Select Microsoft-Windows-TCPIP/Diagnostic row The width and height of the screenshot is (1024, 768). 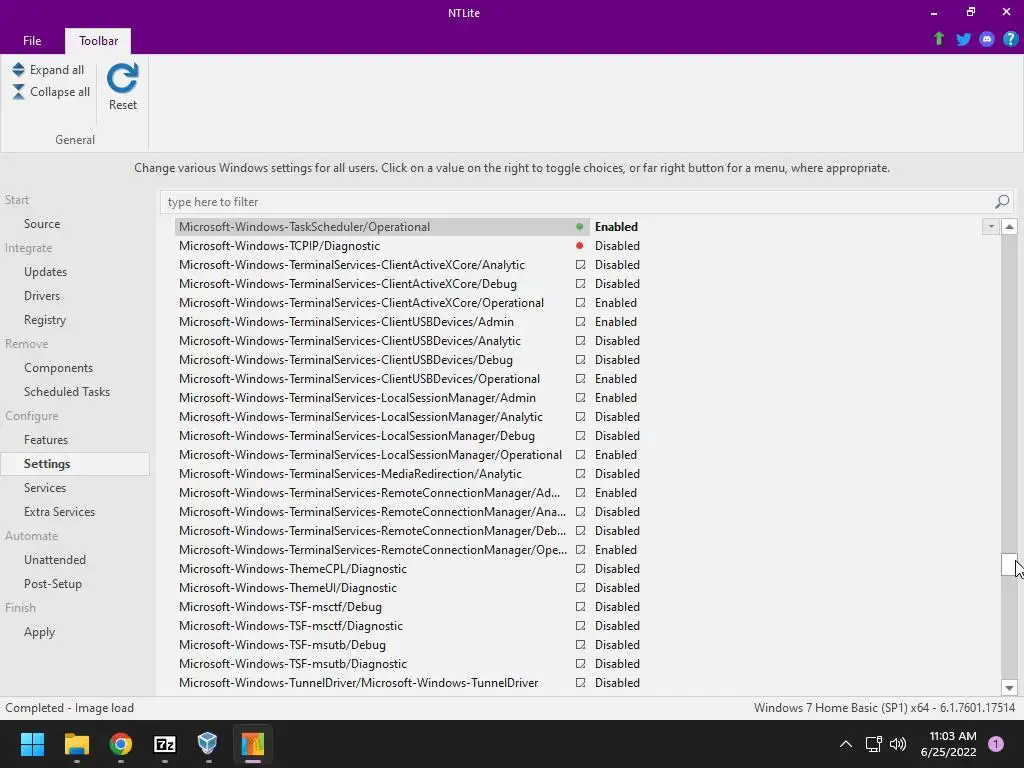click(279, 246)
